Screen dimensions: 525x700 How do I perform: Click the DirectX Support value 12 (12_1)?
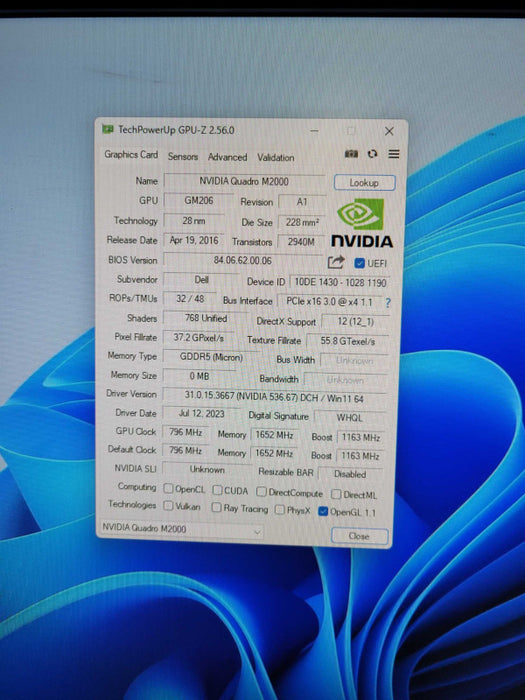click(355, 322)
